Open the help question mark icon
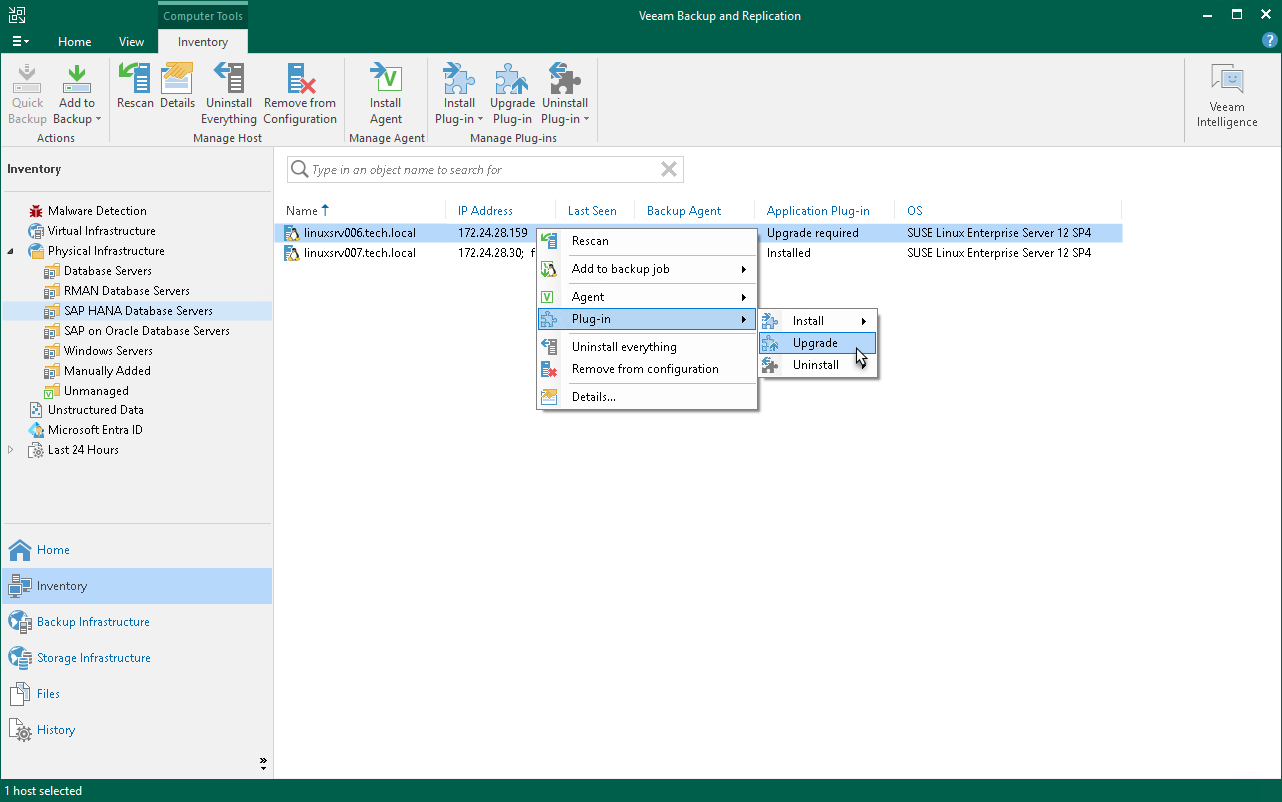Viewport: 1282px width, 802px height. [1269, 41]
